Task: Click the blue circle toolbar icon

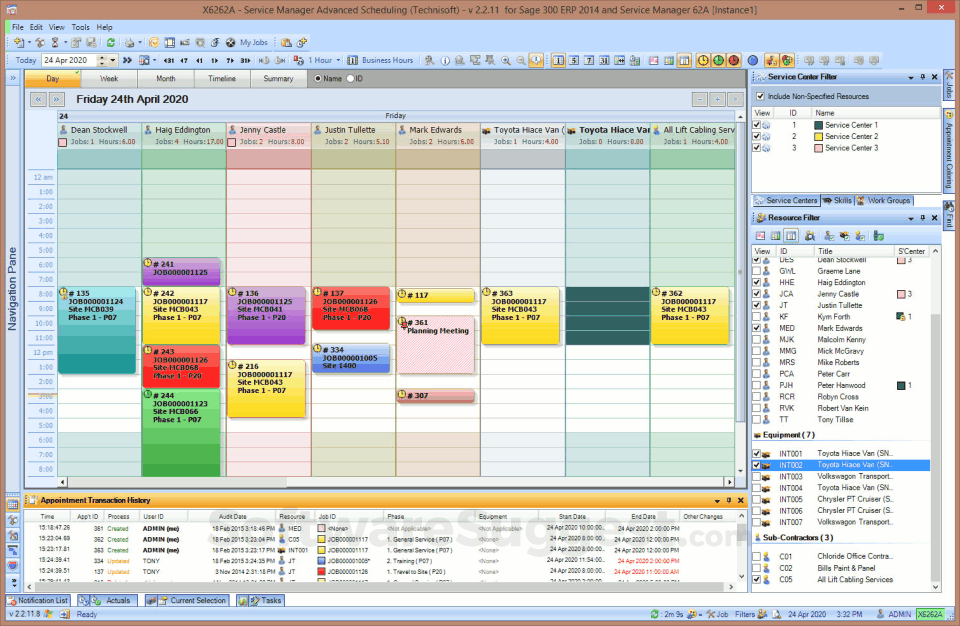Action: 753,61
